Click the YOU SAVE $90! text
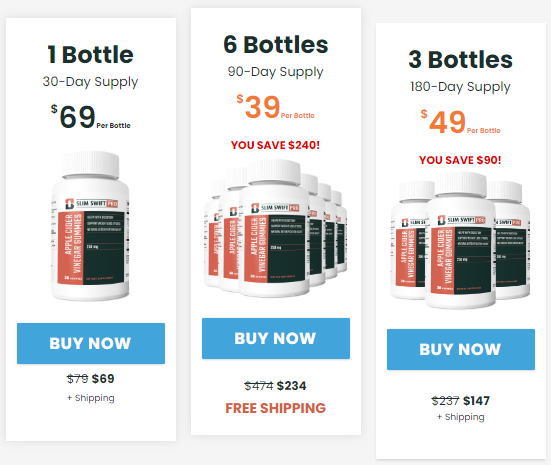This screenshot has height=465, width=551. point(460,160)
